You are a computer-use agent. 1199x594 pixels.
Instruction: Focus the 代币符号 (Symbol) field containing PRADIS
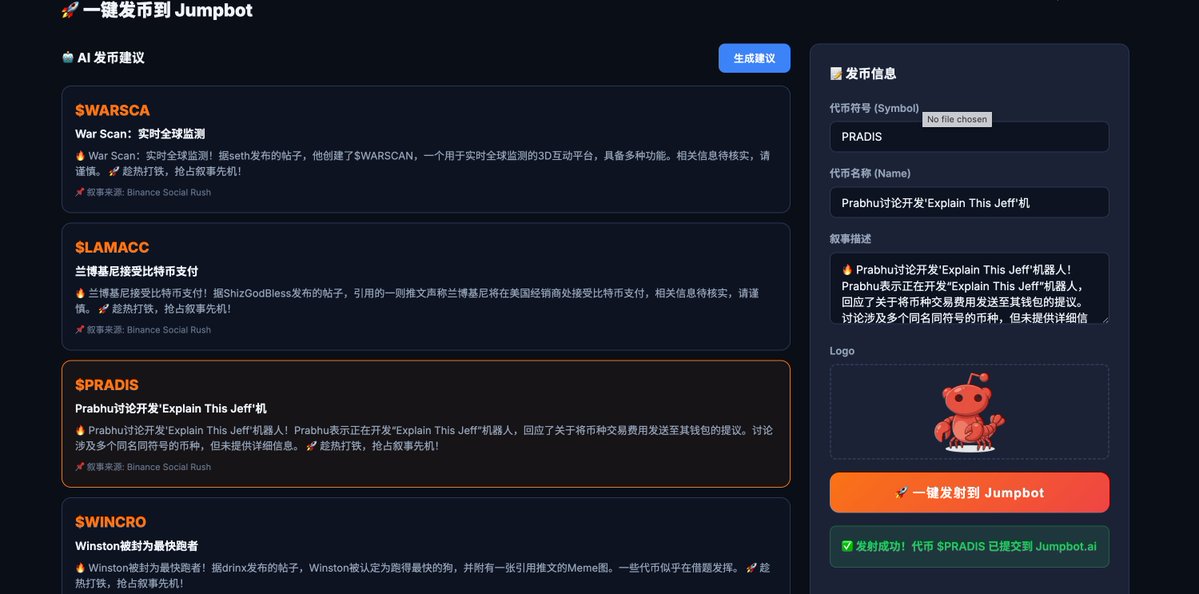969,137
